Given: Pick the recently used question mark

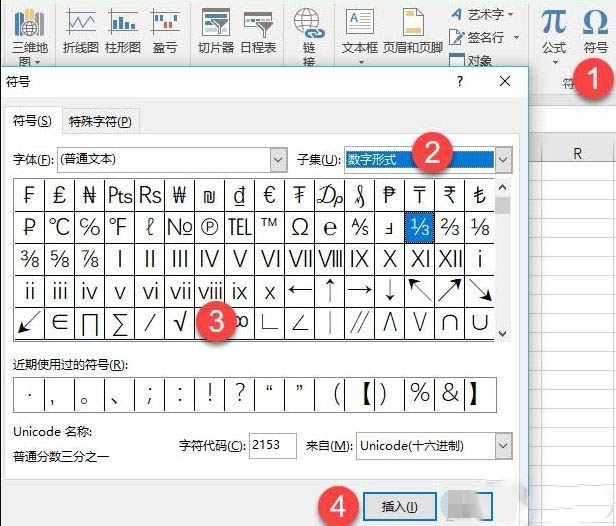Looking at the screenshot, I should 240,394.
